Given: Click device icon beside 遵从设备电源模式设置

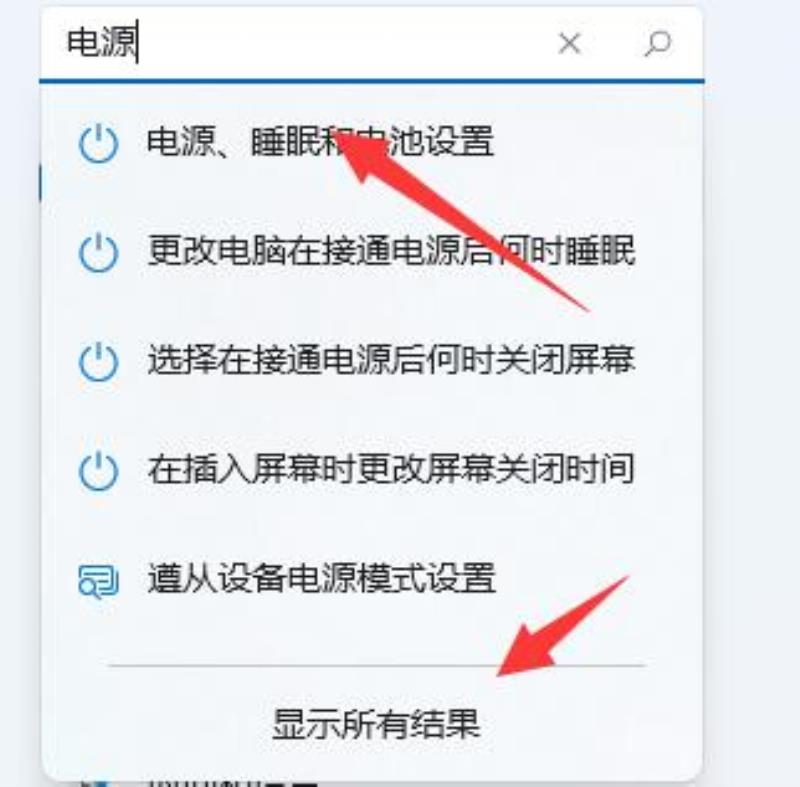Looking at the screenshot, I should pos(98,580).
